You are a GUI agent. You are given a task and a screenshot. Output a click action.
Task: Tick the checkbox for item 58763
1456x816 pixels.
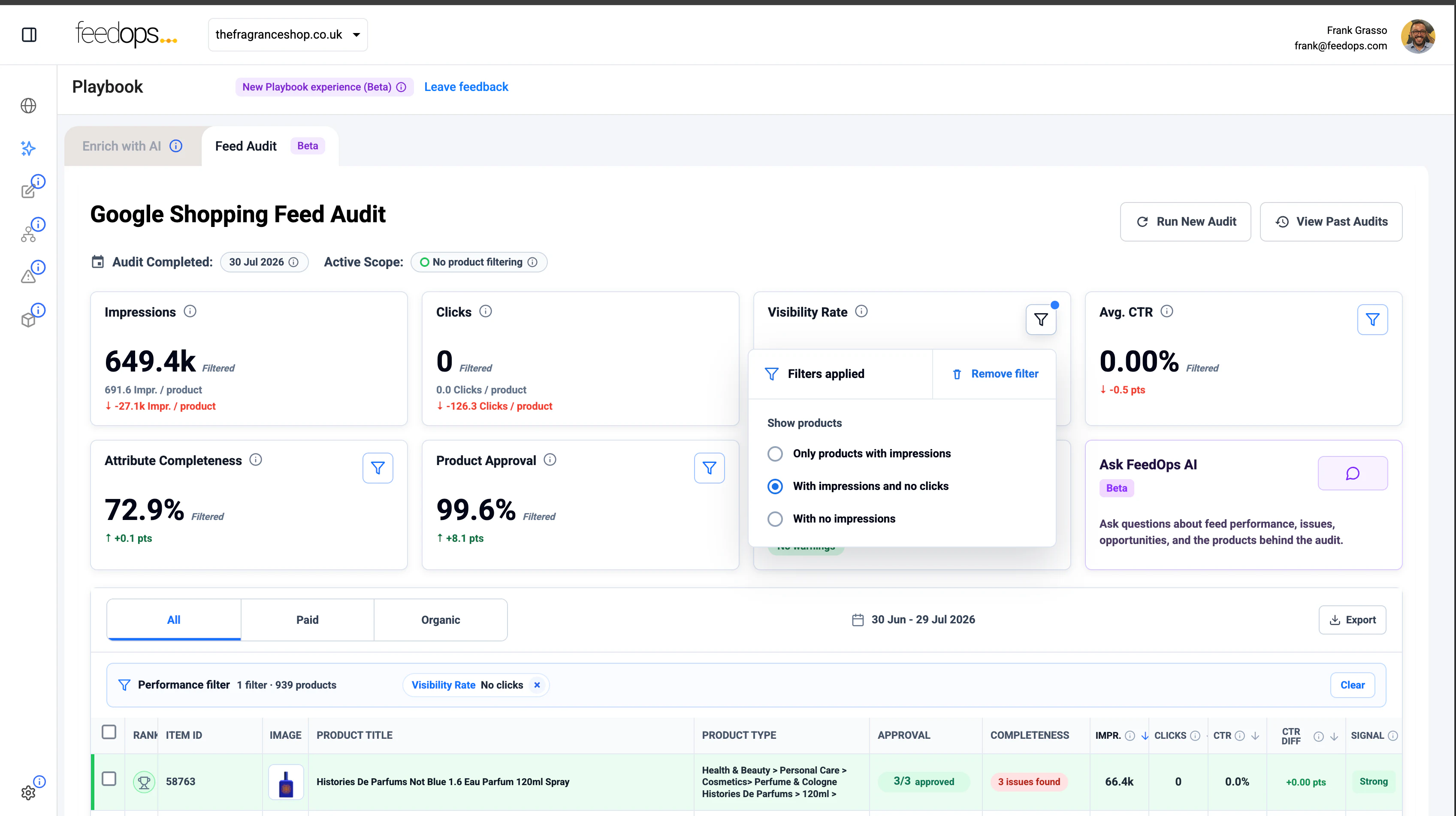[109, 779]
